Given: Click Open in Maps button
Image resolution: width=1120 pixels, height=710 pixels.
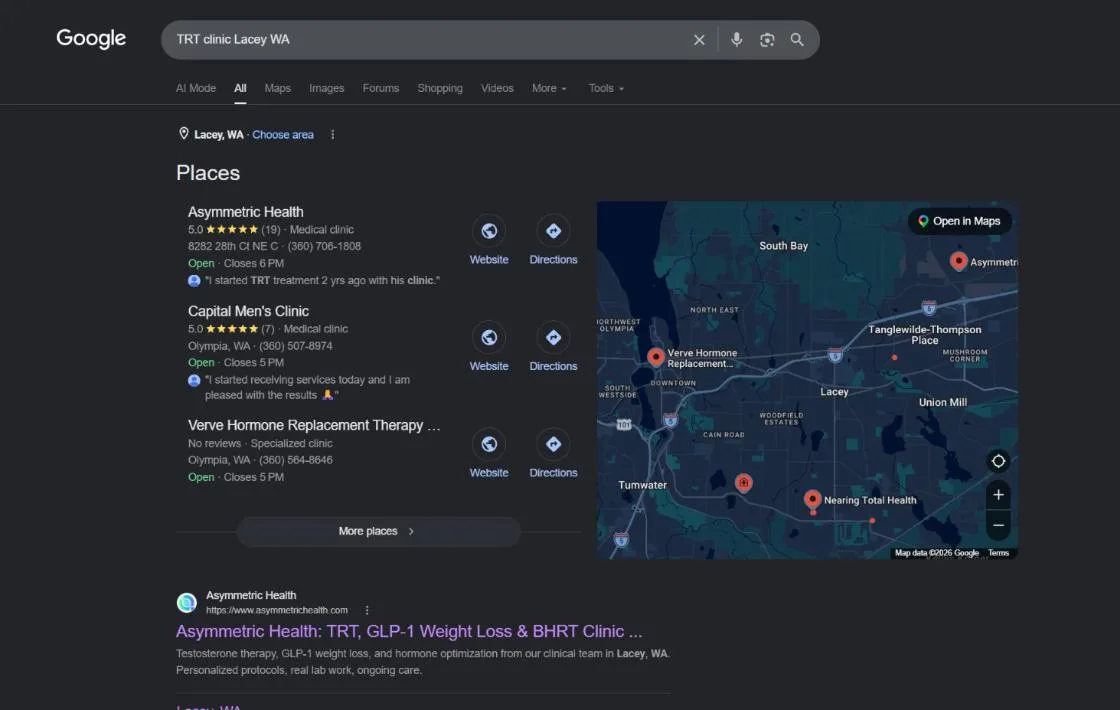Looking at the screenshot, I should click(960, 221).
